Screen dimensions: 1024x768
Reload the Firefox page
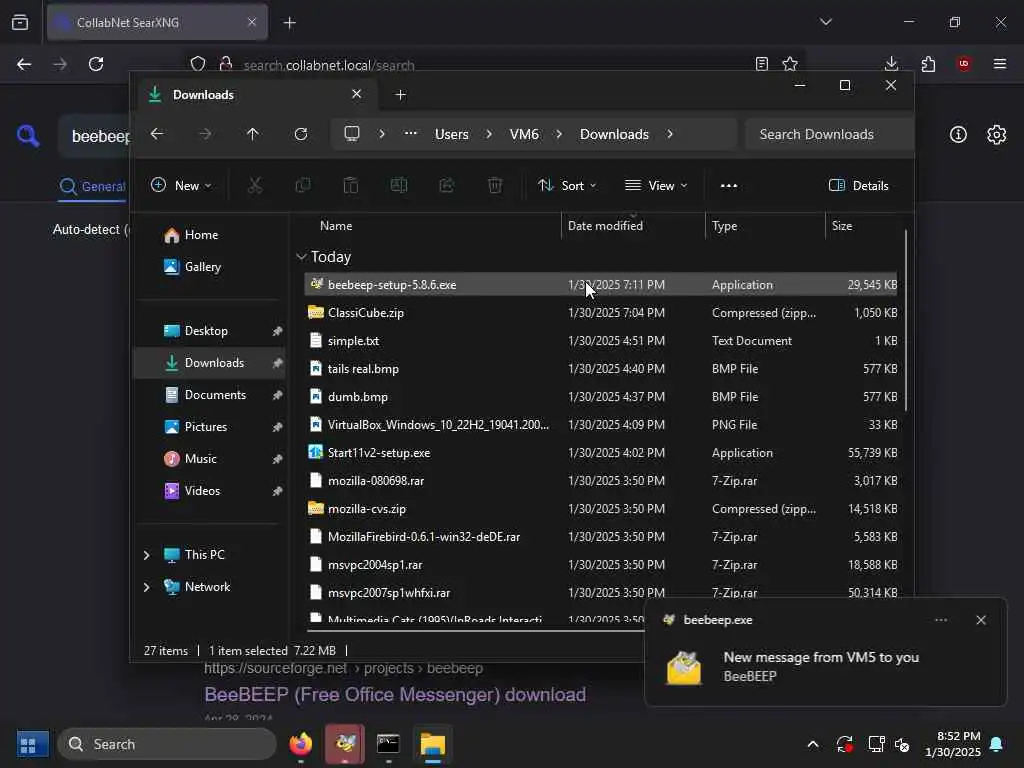tap(96, 64)
